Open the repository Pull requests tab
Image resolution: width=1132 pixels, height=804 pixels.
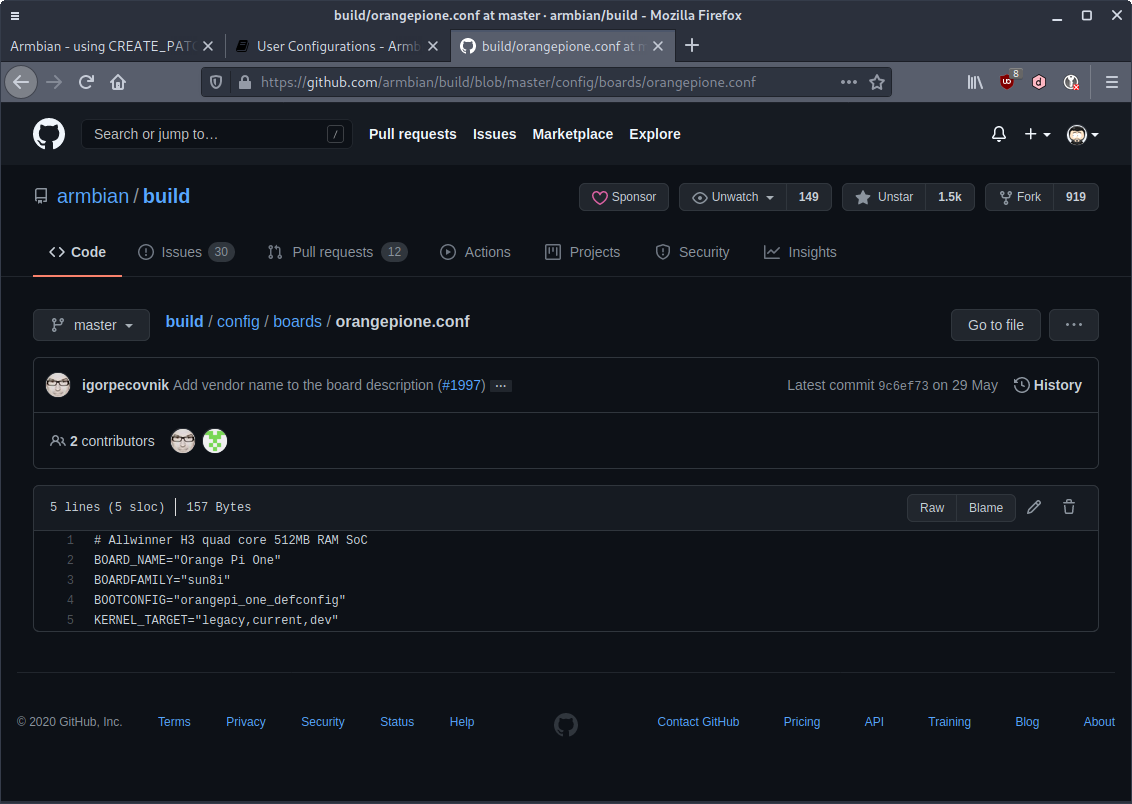click(x=337, y=252)
